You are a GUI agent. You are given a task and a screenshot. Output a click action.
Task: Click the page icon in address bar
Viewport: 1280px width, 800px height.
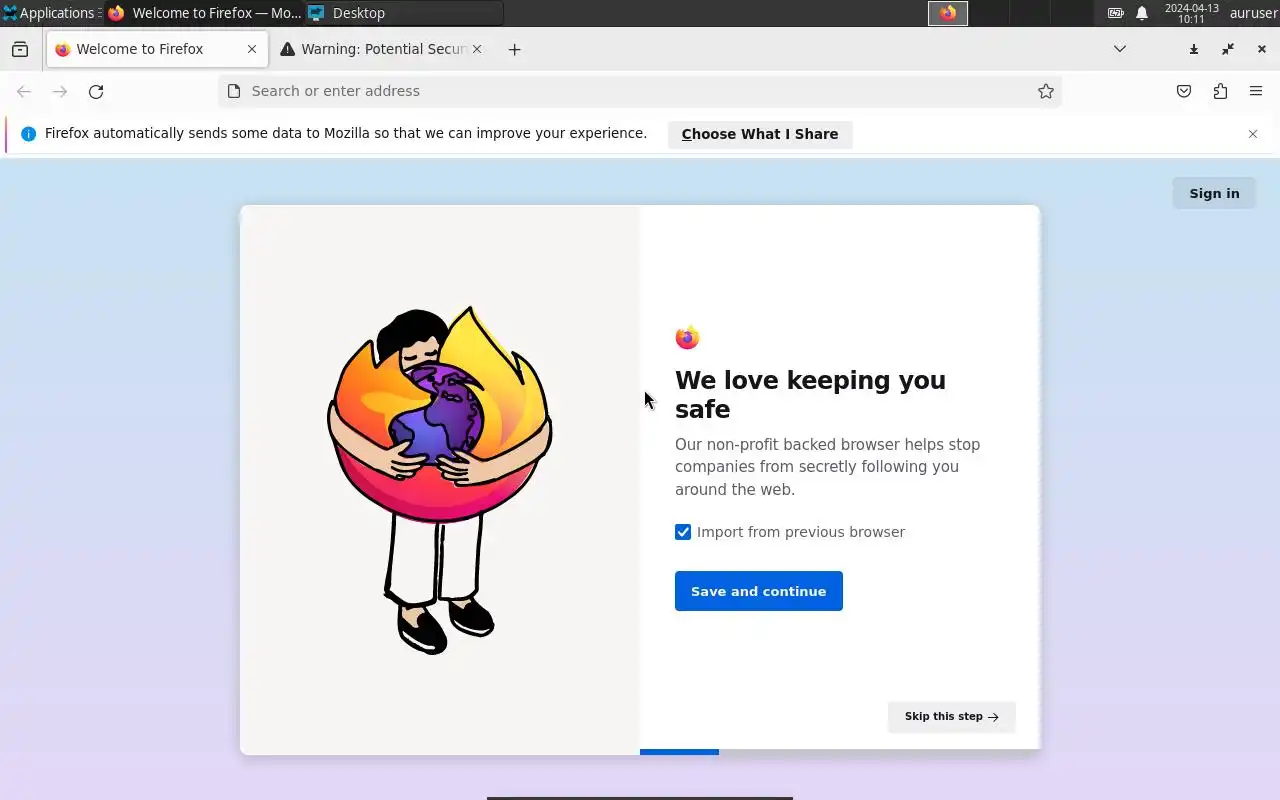pos(234,91)
